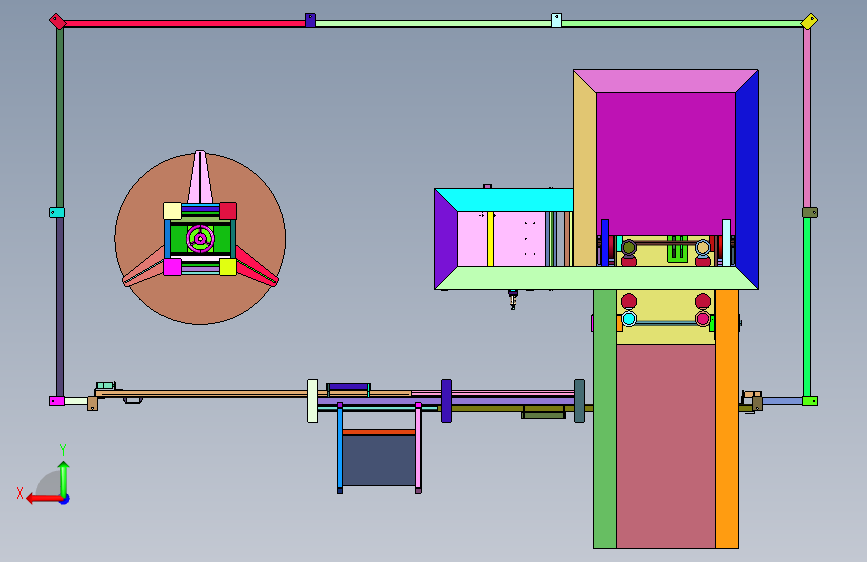Screen dimensions: 867x562
Task: Select the purple flange in the middle of the conveyor
Action: pos(446,401)
